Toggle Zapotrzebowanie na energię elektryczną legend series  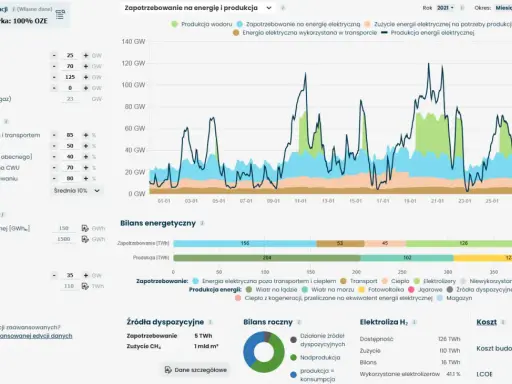[299, 24]
